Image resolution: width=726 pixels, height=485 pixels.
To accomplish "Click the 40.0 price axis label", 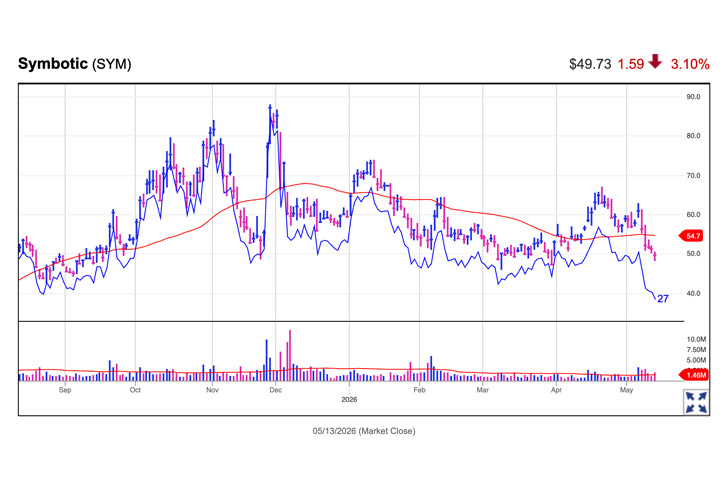I will 693,293.
